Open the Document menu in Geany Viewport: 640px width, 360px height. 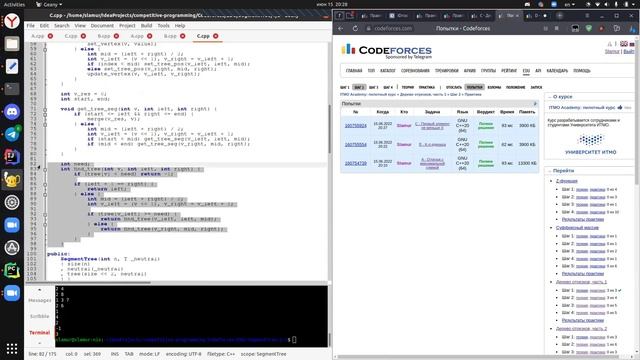(102, 25)
